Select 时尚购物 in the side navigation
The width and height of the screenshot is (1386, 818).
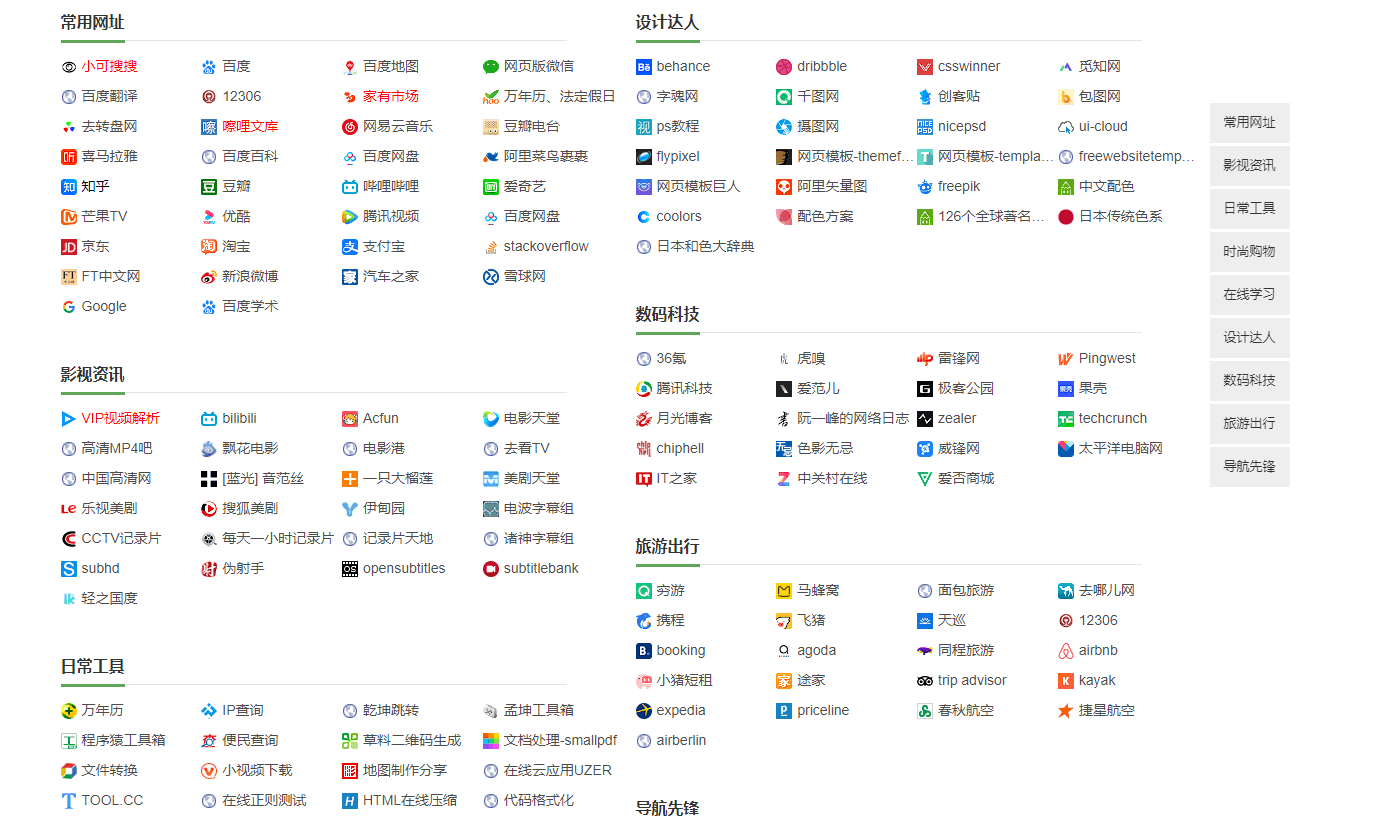pos(1250,252)
